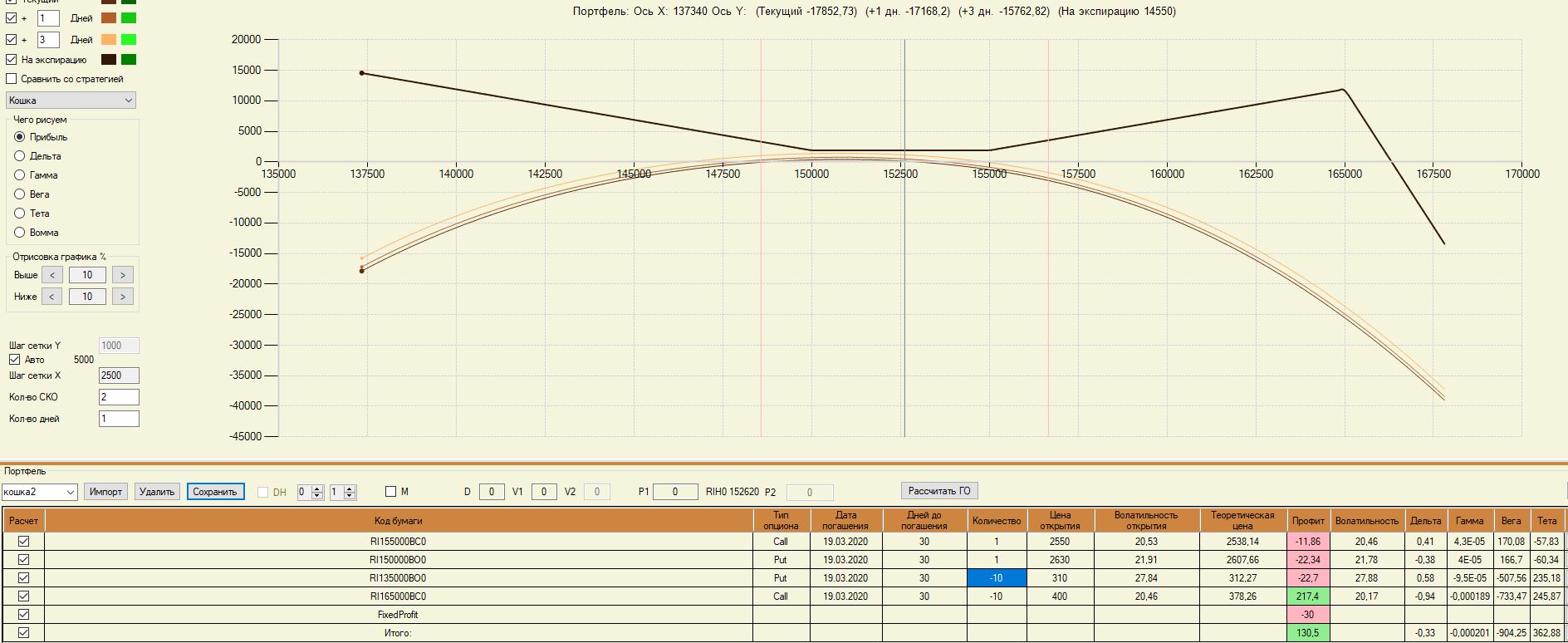Uncheck the RI155000BC0 row checkbox

pyautogui.click(x=24, y=541)
